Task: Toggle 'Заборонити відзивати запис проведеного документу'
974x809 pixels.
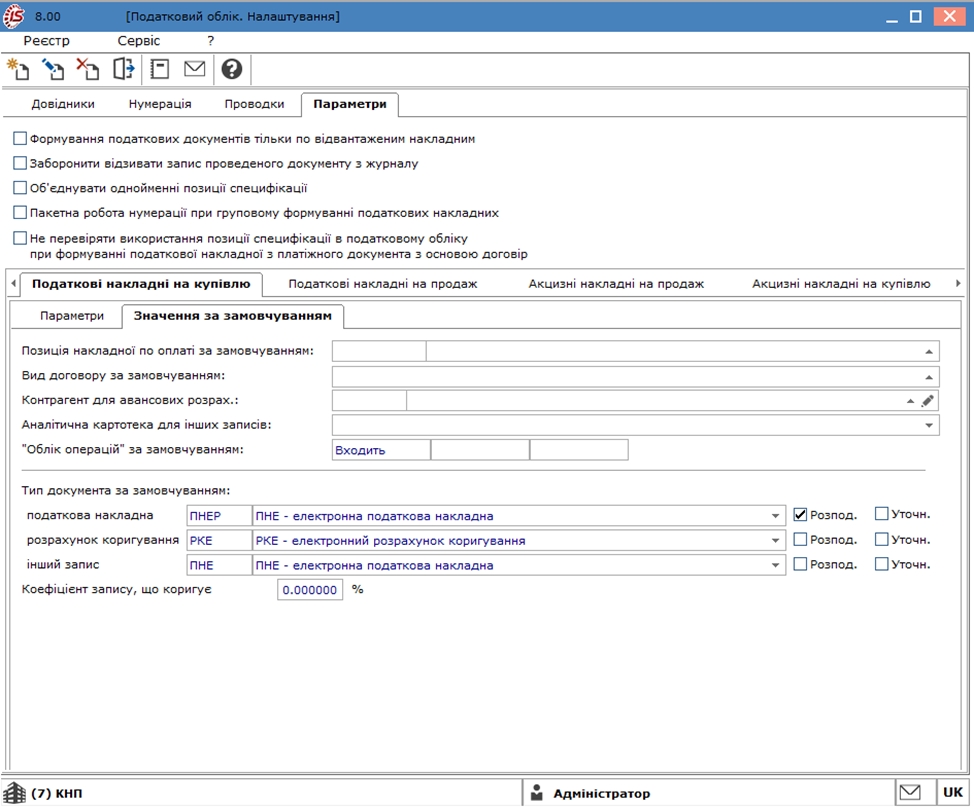Action: tap(20, 163)
